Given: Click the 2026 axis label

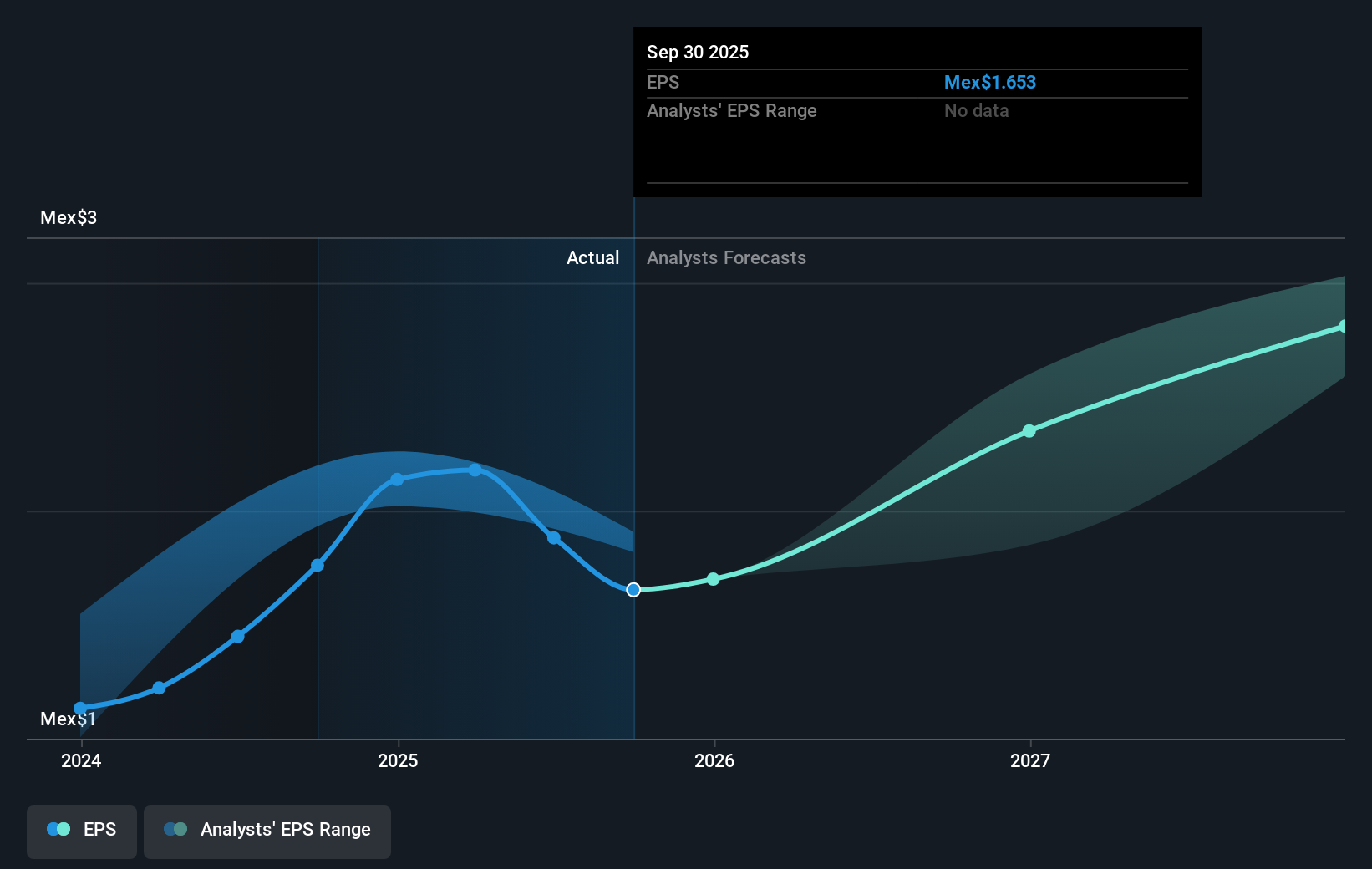Looking at the screenshot, I should pyautogui.click(x=713, y=761).
